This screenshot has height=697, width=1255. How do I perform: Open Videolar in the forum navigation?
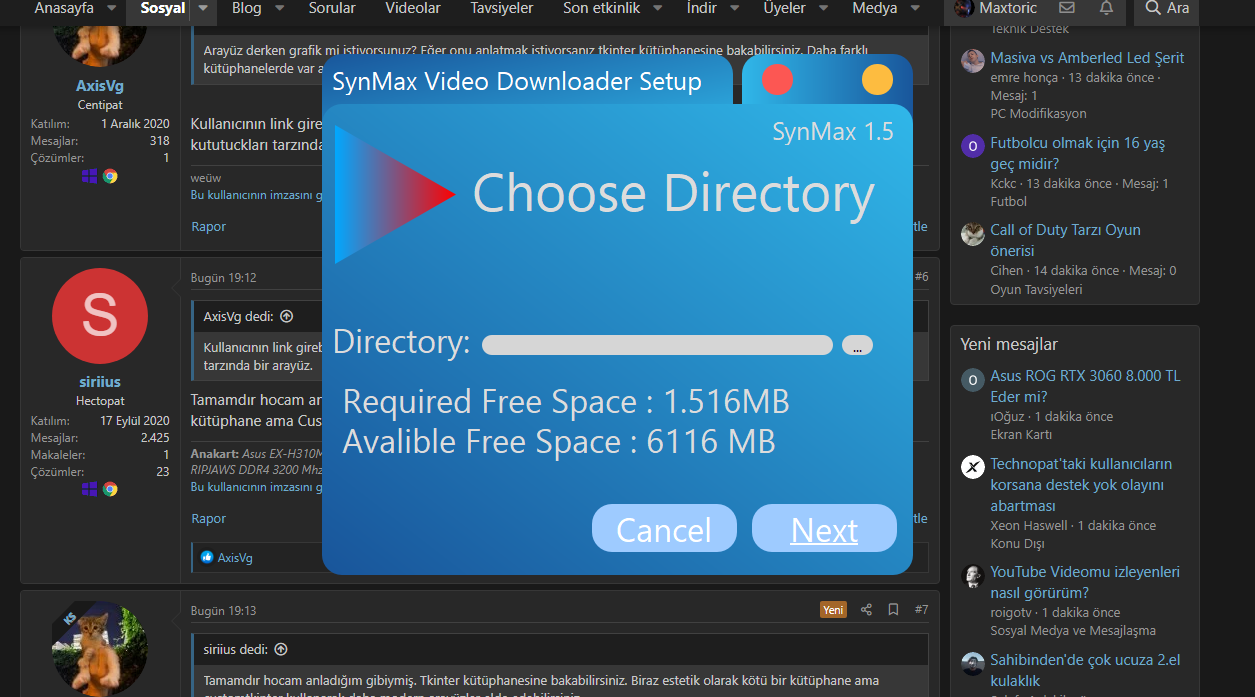[413, 8]
